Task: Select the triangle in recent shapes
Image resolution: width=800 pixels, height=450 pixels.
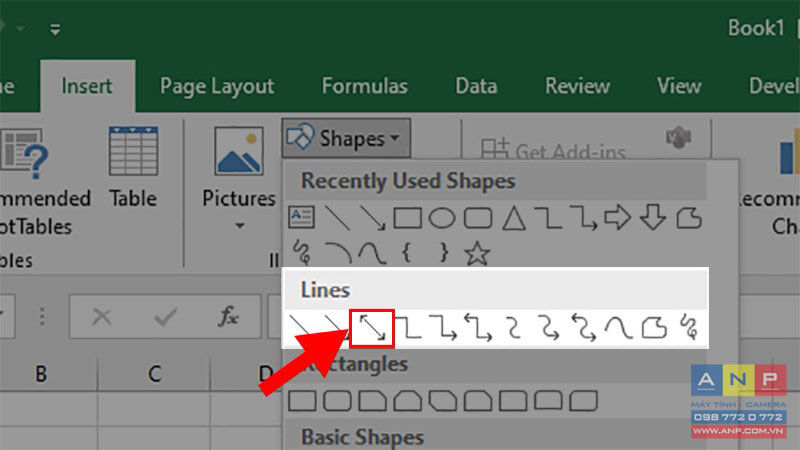Action: pos(514,218)
